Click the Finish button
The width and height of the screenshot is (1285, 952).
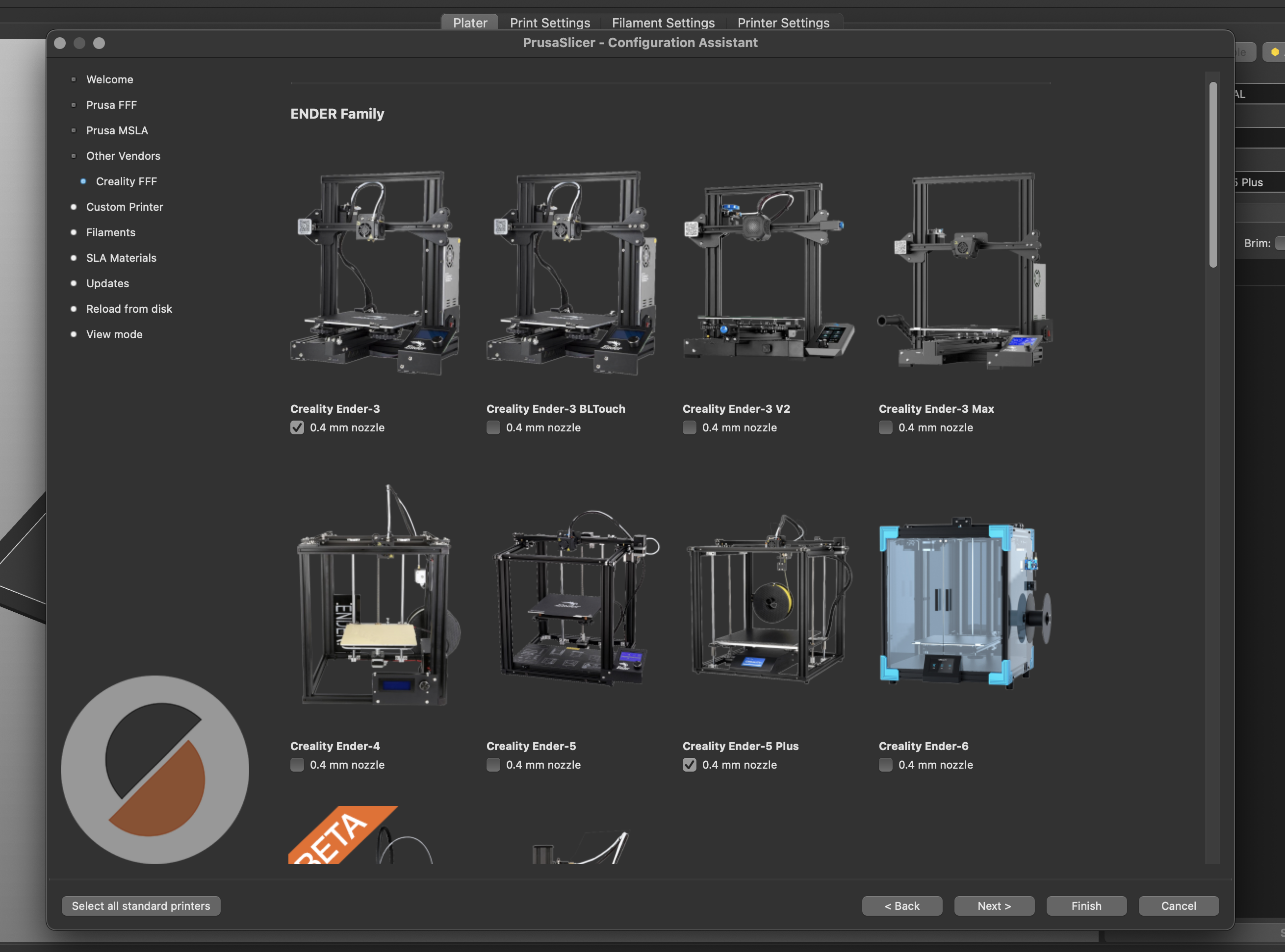click(1087, 906)
